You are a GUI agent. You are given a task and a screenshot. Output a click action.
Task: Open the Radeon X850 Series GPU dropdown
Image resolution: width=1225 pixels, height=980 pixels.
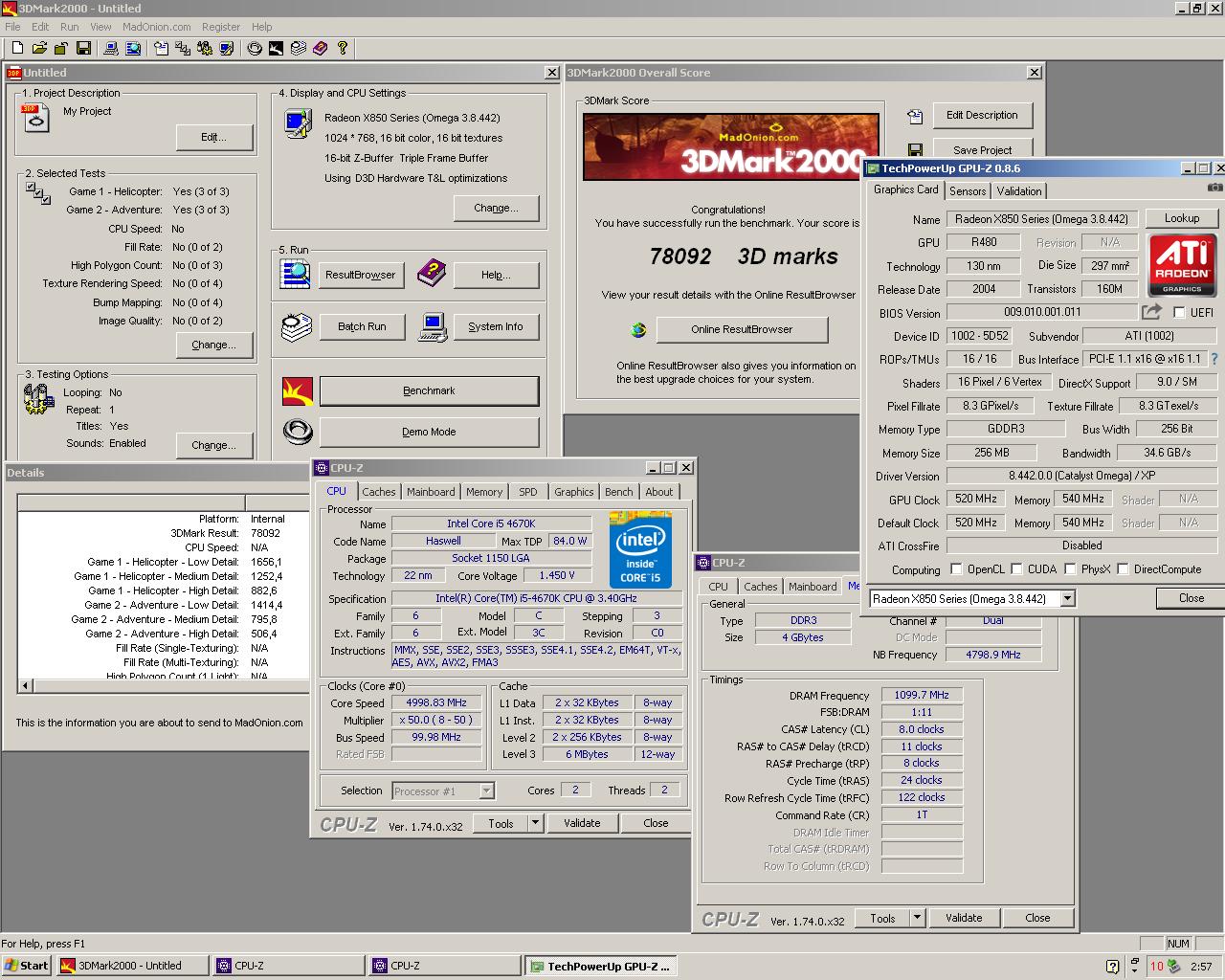coord(1068,598)
